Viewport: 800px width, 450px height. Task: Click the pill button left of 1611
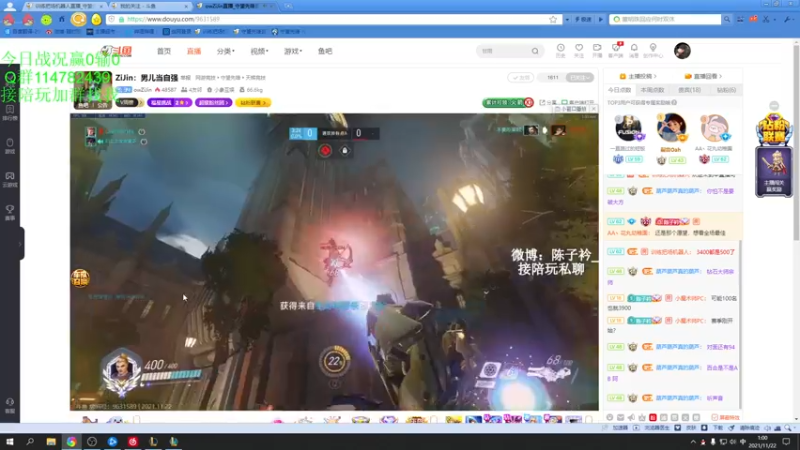click(520, 78)
